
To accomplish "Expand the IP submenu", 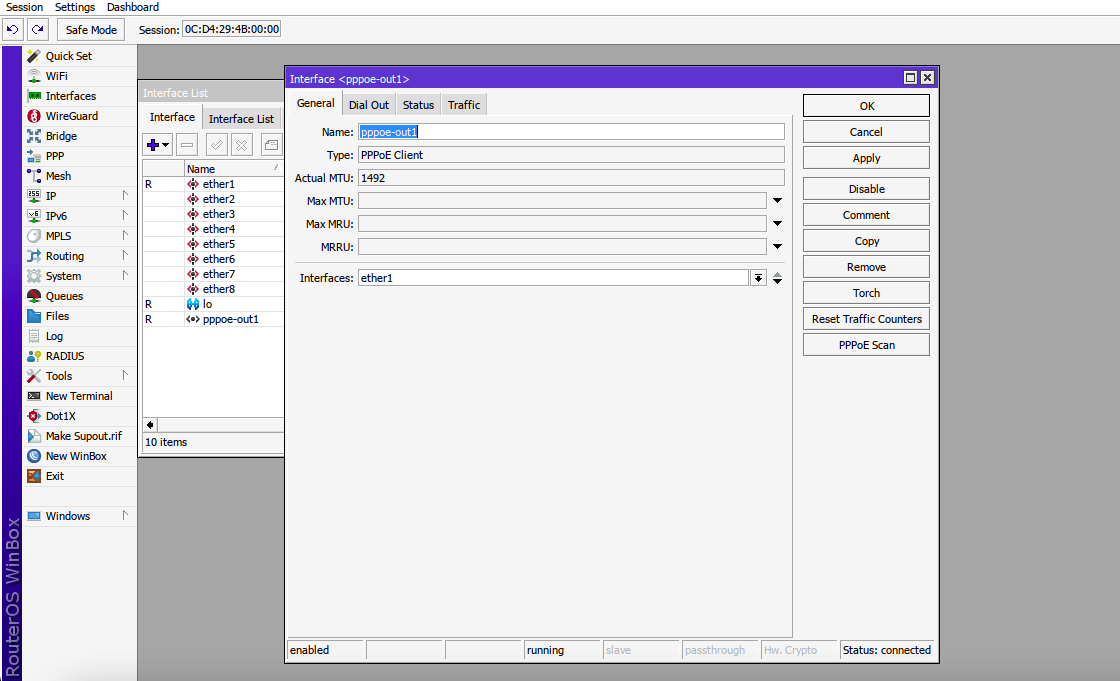I will [x=79, y=196].
